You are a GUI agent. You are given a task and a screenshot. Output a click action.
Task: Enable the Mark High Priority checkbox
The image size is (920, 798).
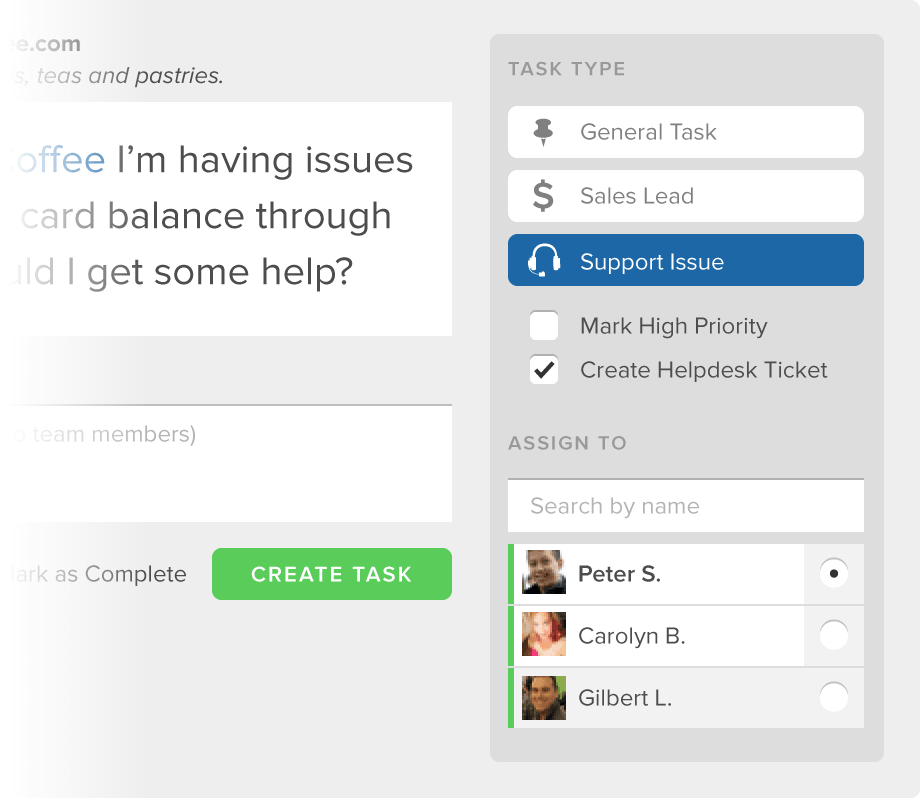pyautogui.click(x=544, y=326)
